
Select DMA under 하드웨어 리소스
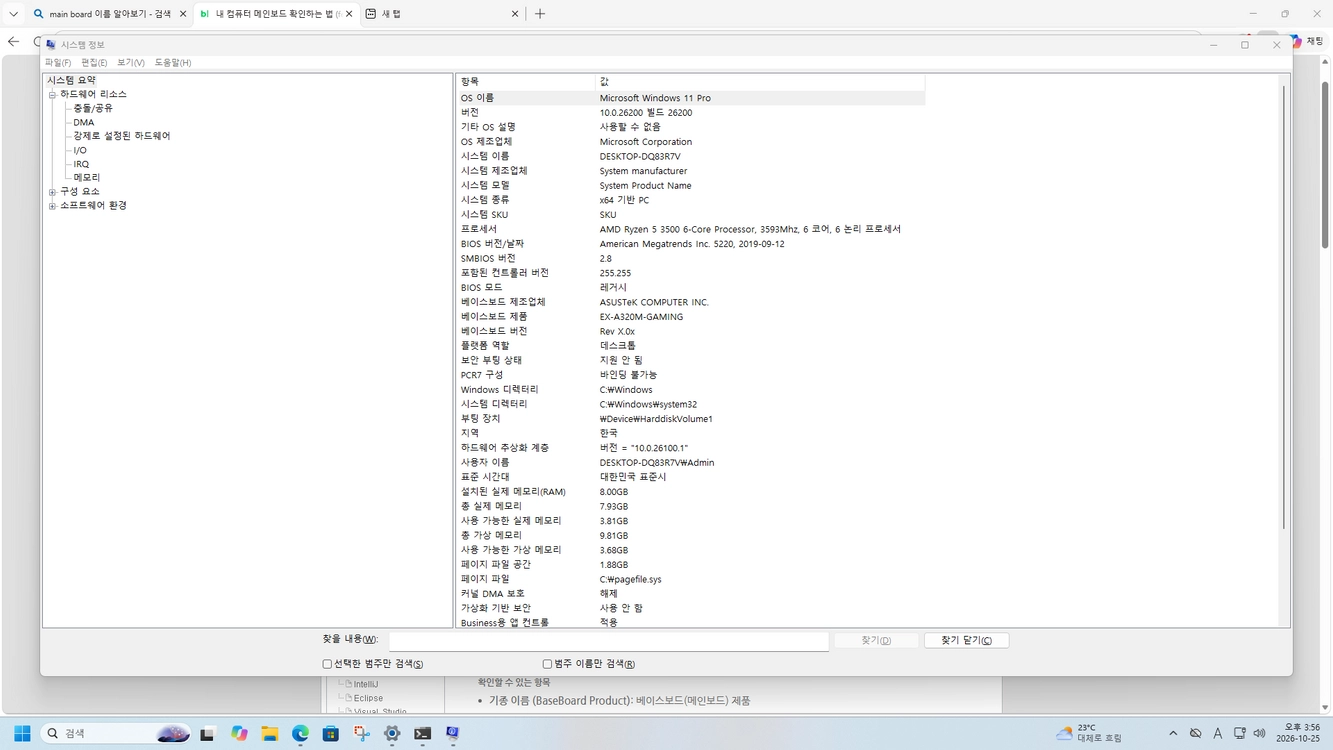coord(84,122)
